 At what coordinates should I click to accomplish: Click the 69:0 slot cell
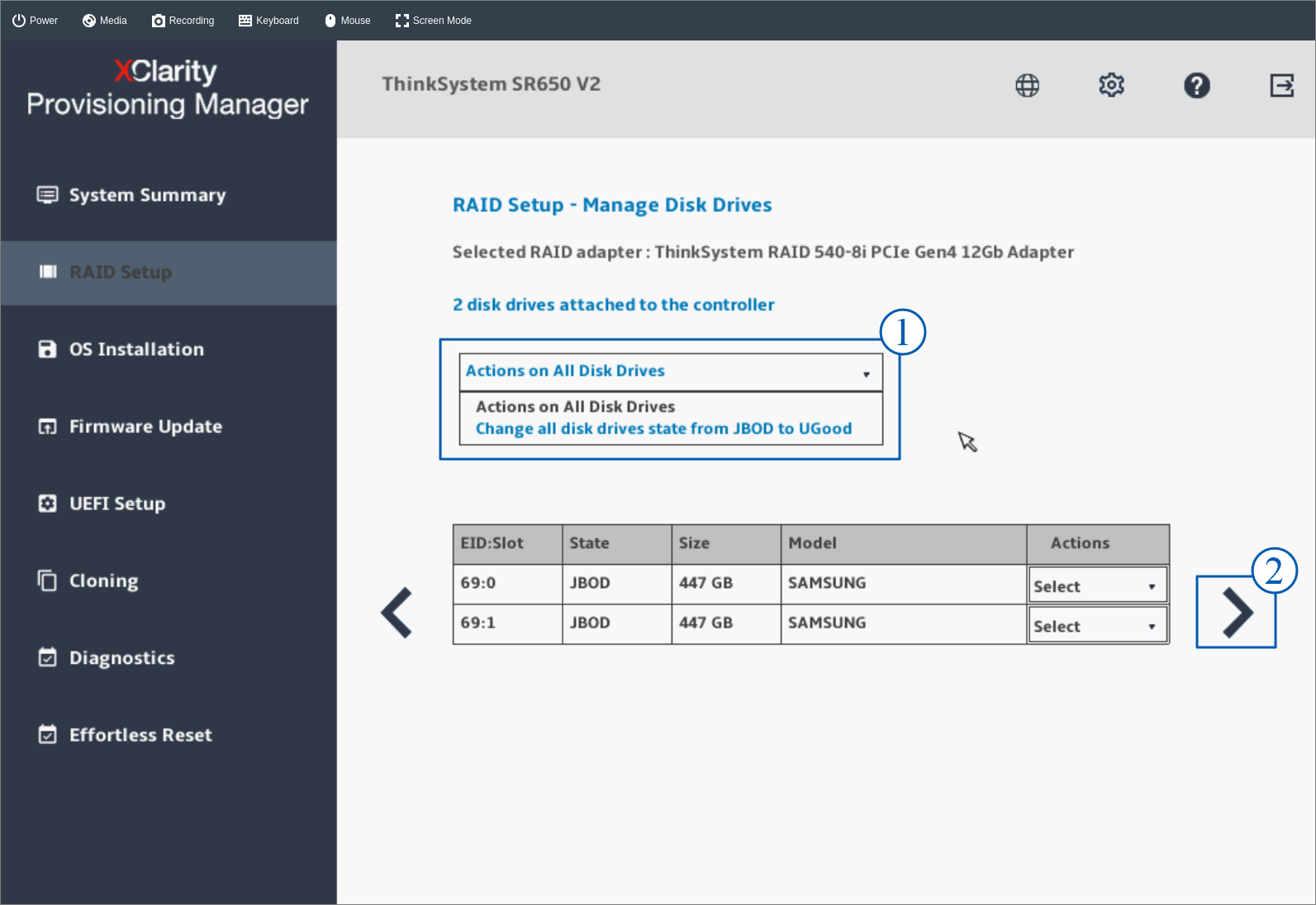pyautogui.click(x=507, y=584)
